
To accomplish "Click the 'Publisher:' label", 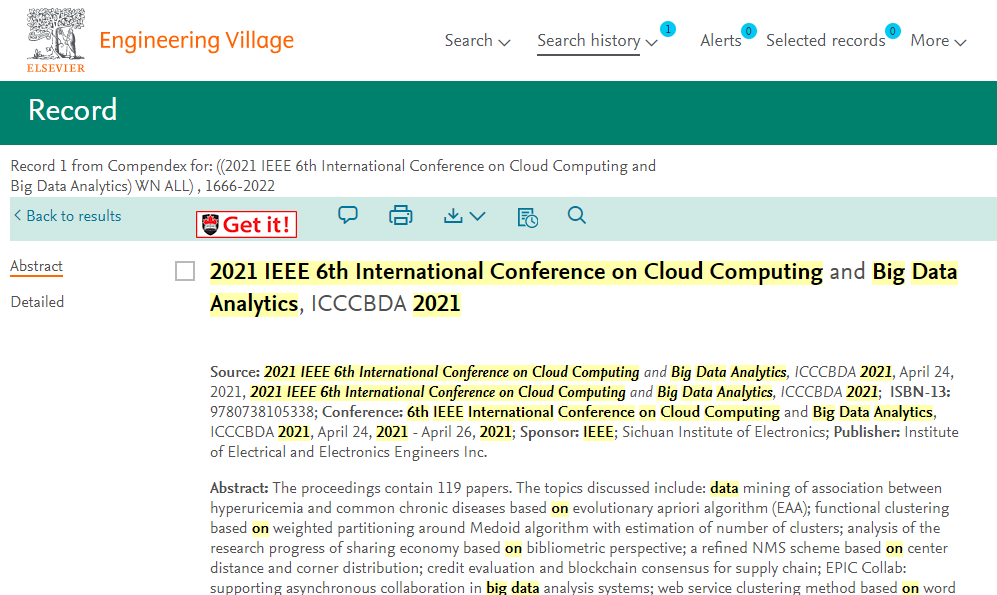I will 867,432.
